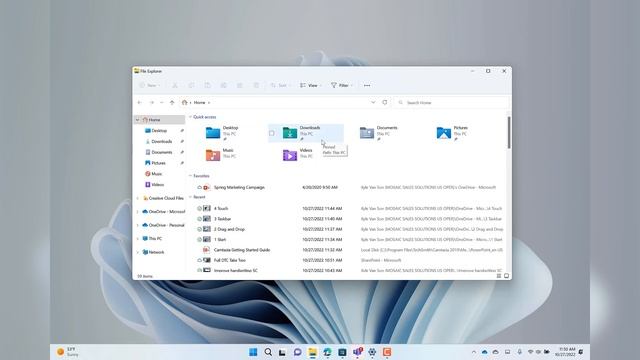This screenshot has width=640, height=360.
Task: Open Task View on the taskbar
Action: (282, 352)
